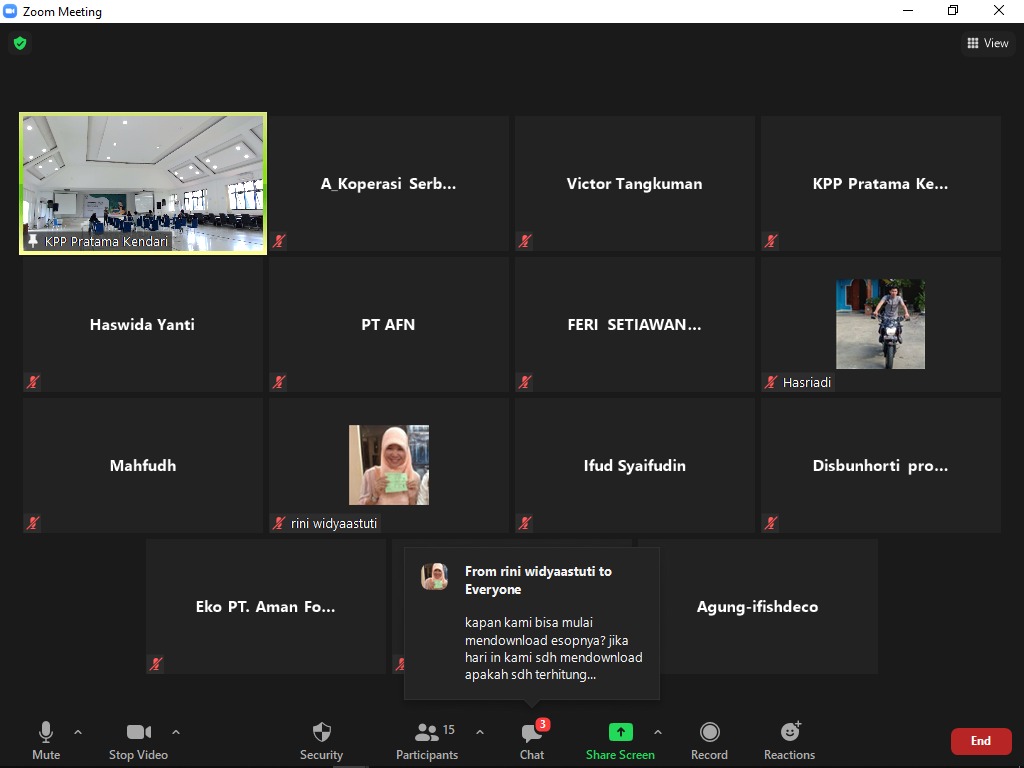
Task: Open the Security options
Action: click(321, 740)
